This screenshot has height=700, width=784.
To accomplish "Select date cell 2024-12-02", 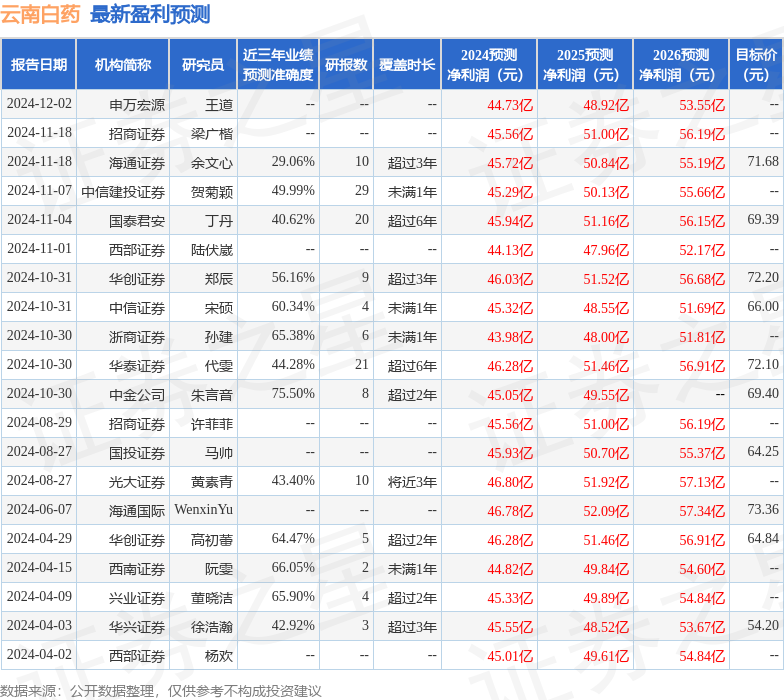I will coord(39,104).
